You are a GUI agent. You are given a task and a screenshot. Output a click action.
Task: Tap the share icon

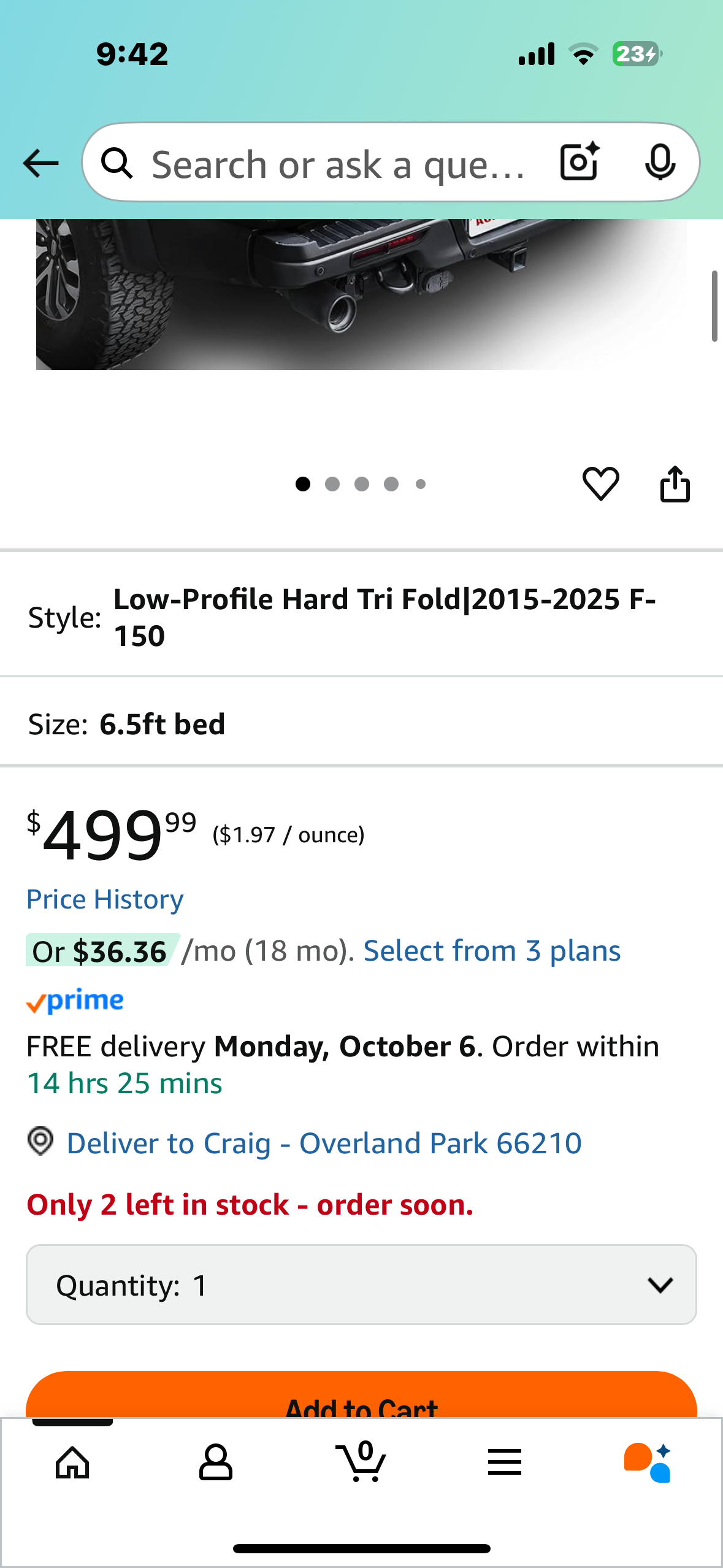coord(675,484)
